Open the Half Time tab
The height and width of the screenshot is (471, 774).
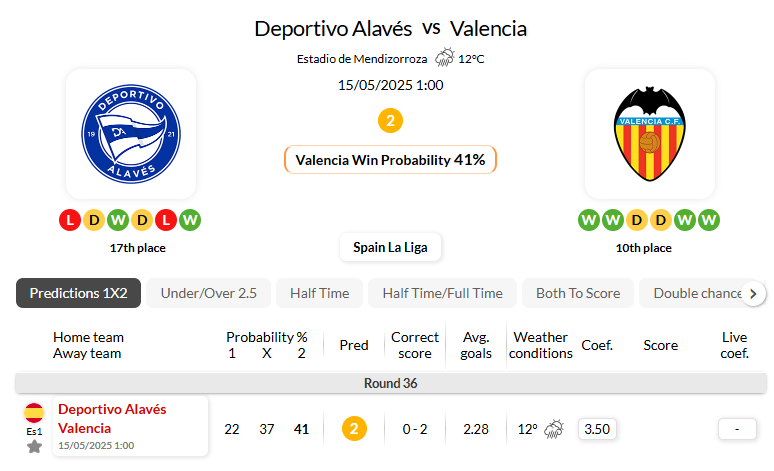point(319,293)
